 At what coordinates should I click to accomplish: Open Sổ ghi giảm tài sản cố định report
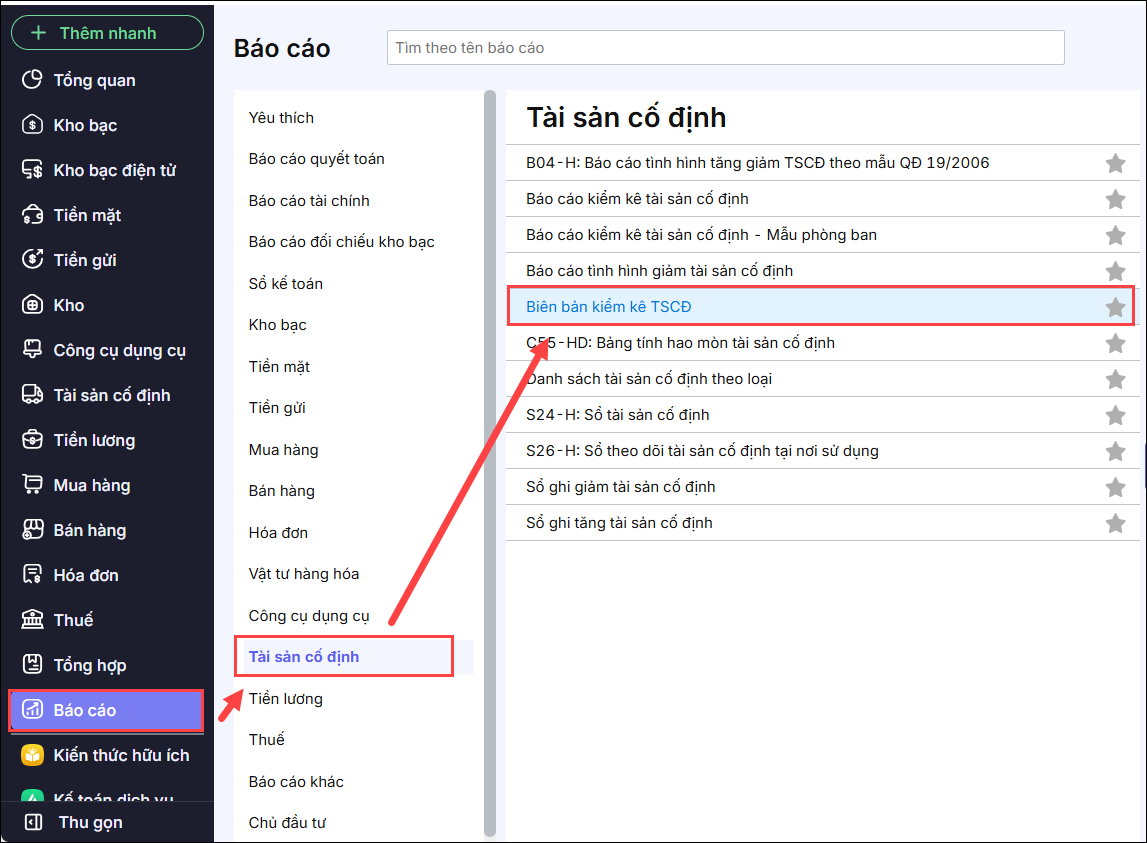(620, 487)
